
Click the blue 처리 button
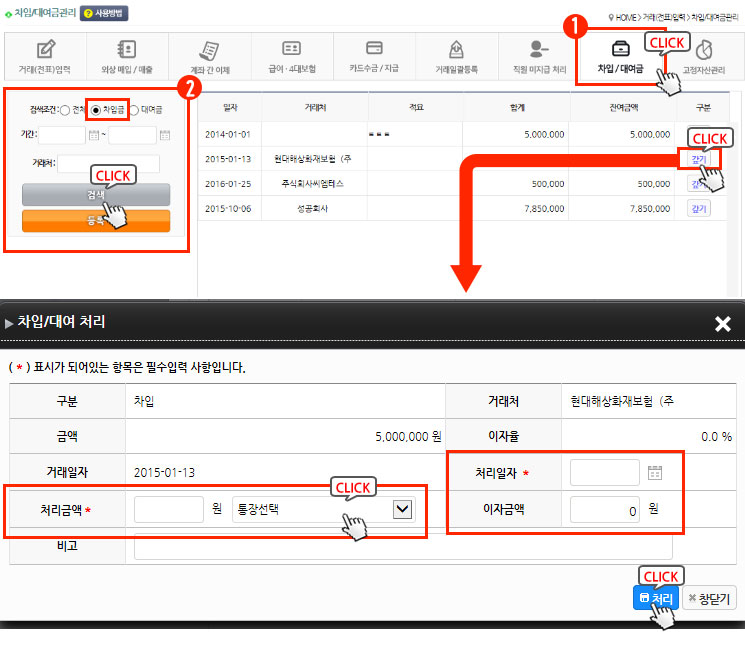655,598
